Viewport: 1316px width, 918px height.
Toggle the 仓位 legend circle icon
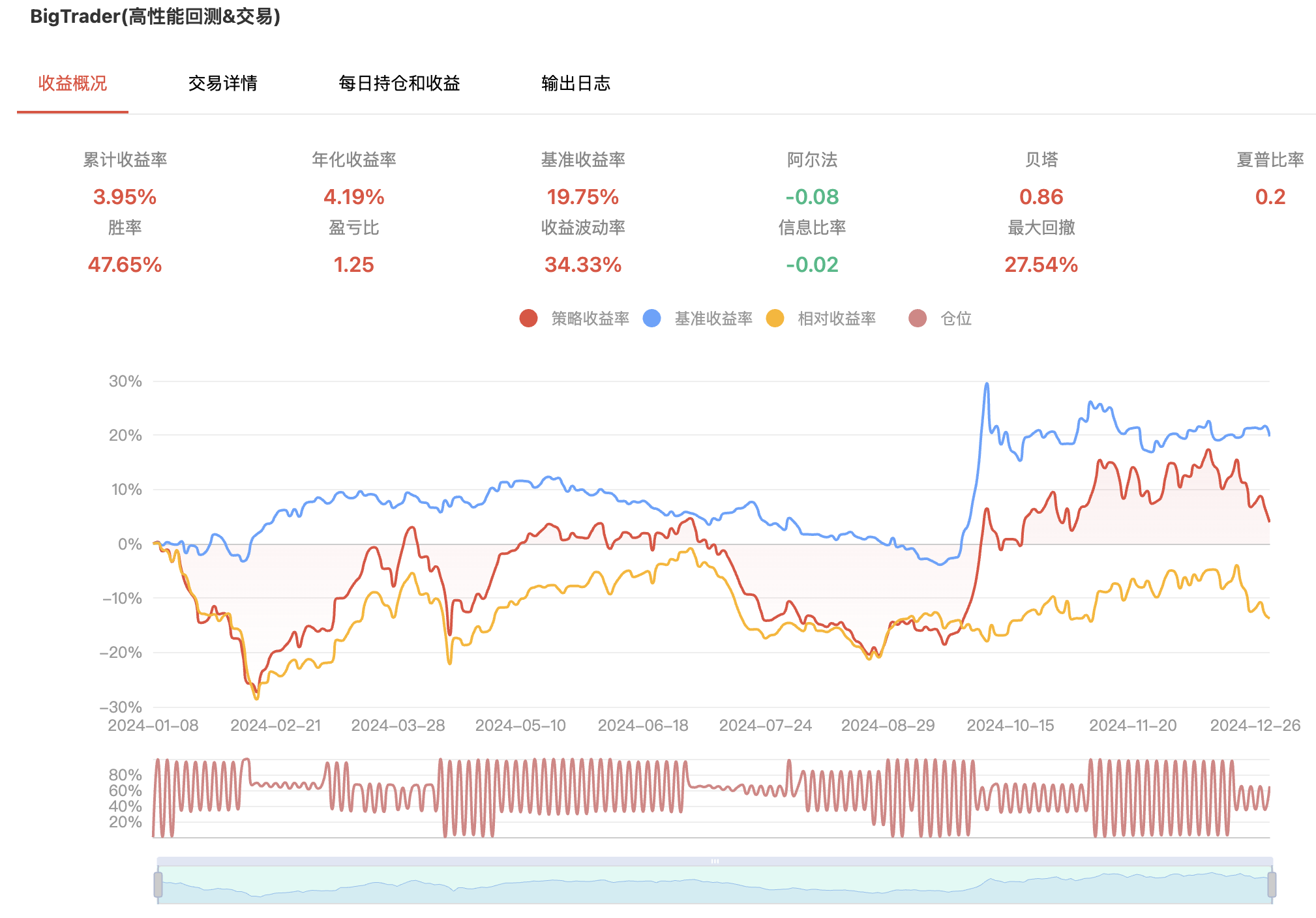[x=918, y=318]
